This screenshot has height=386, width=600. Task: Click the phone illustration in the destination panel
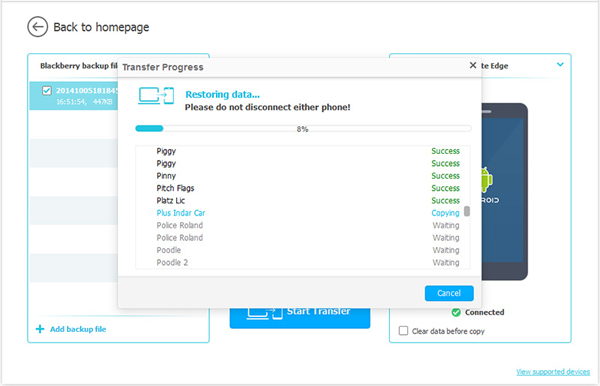tap(504, 191)
